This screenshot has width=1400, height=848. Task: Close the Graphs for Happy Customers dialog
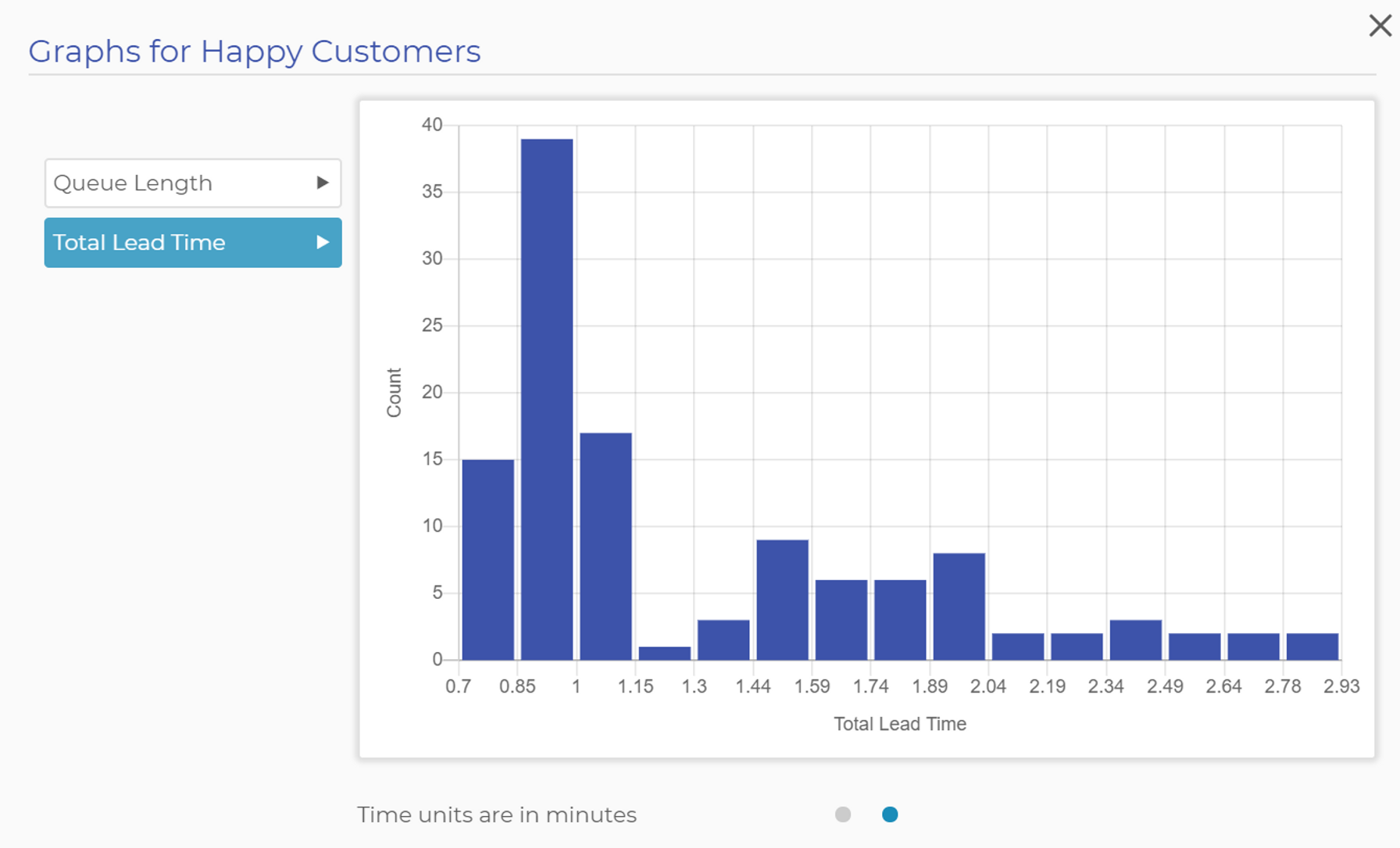tap(1380, 26)
